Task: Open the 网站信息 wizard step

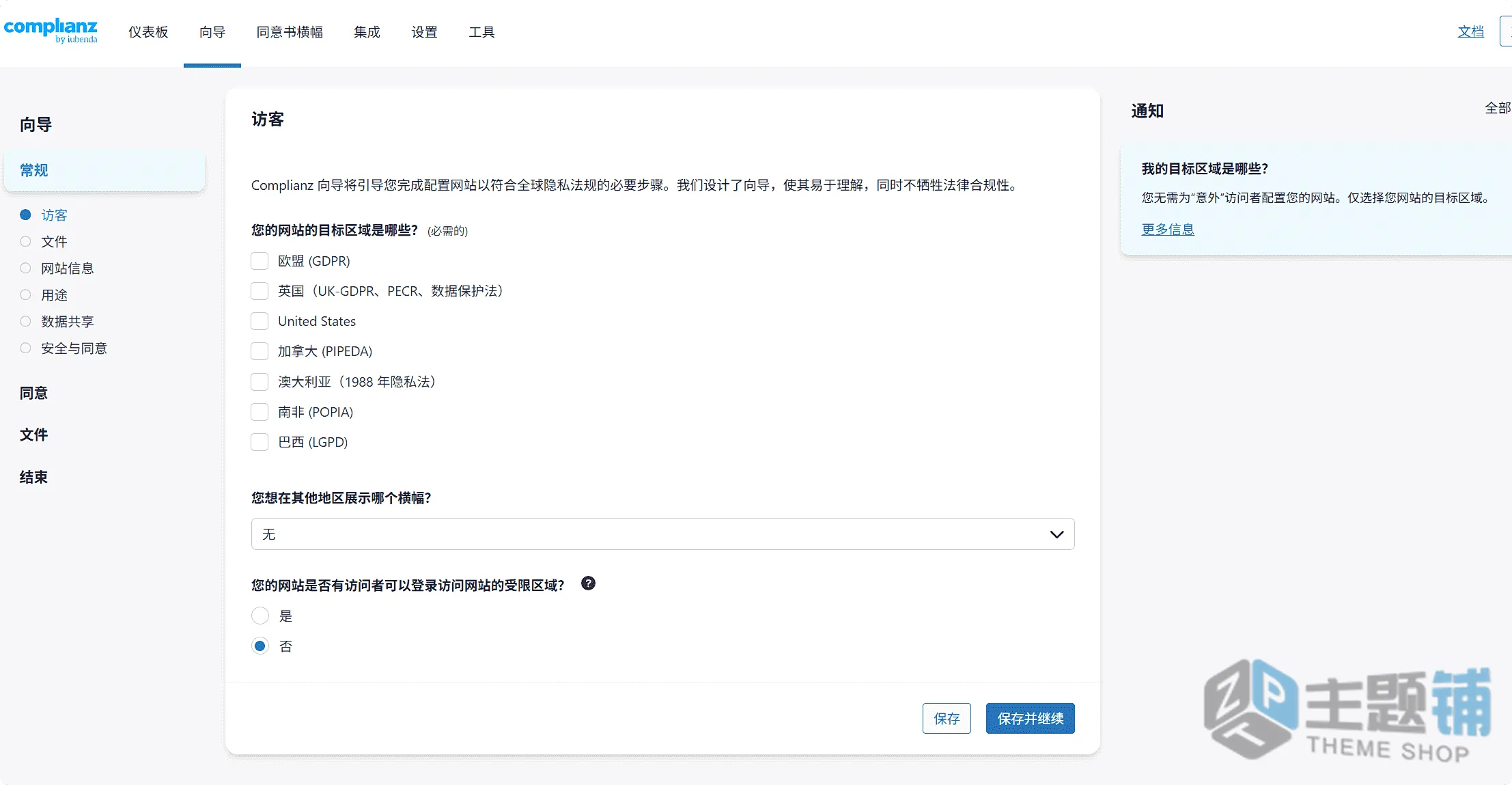Action: [67, 268]
